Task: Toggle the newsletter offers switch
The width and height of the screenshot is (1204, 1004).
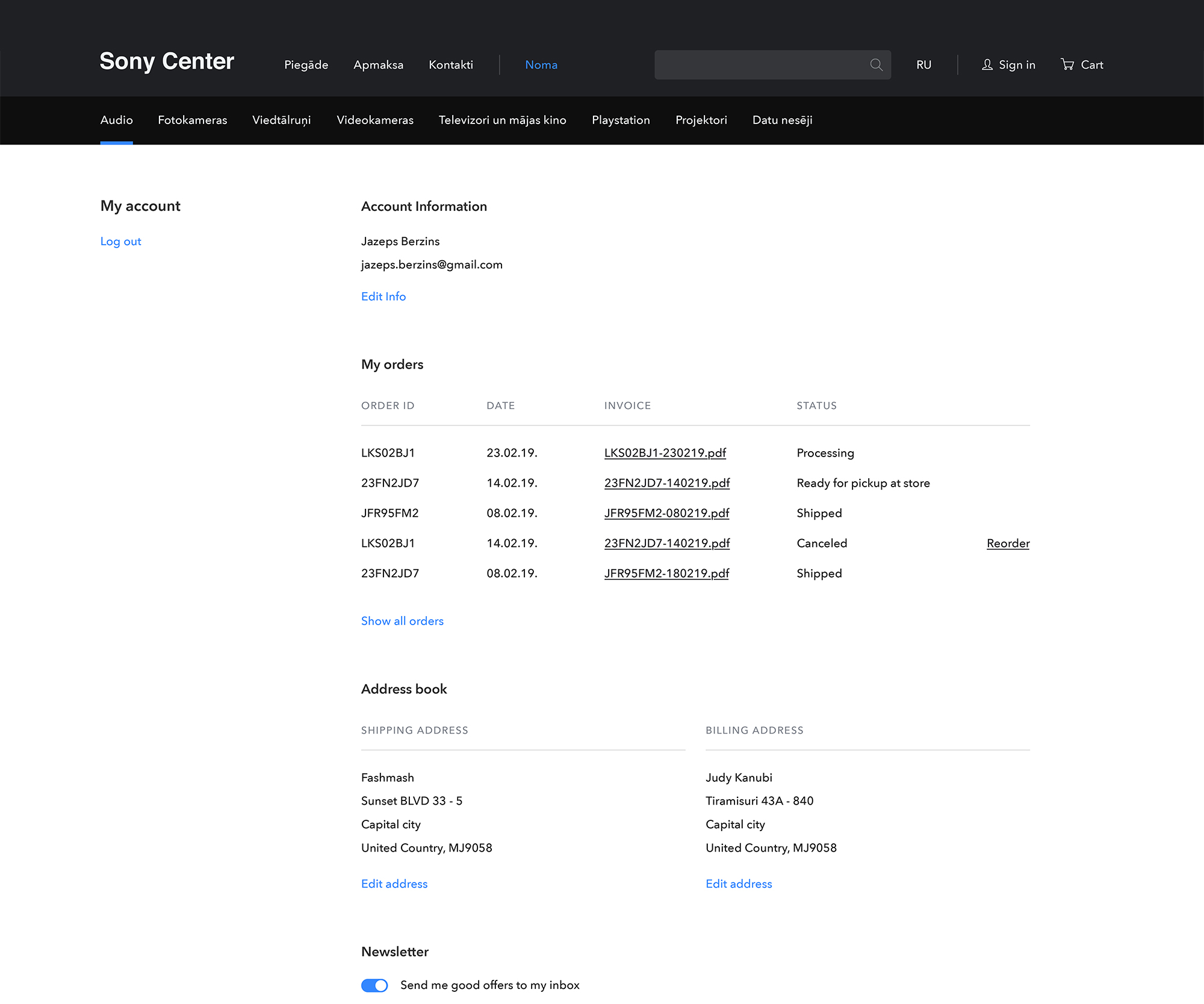Action: 374,985
